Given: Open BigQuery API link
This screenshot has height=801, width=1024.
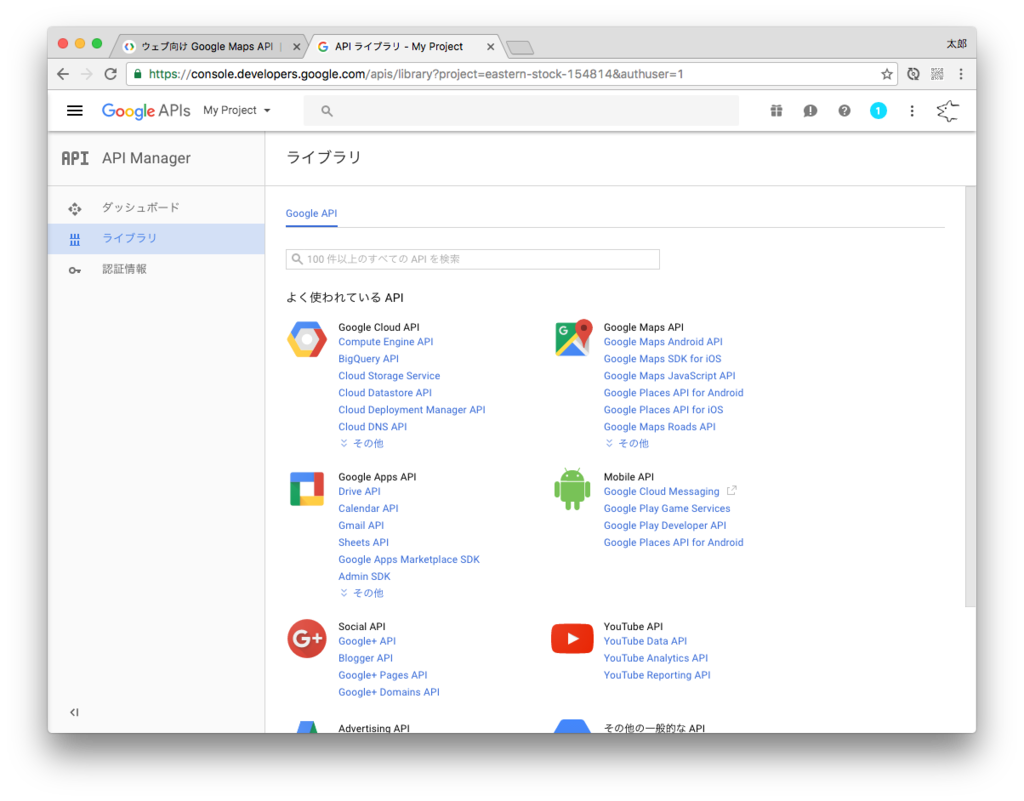Looking at the screenshot, I should point(368,359).
